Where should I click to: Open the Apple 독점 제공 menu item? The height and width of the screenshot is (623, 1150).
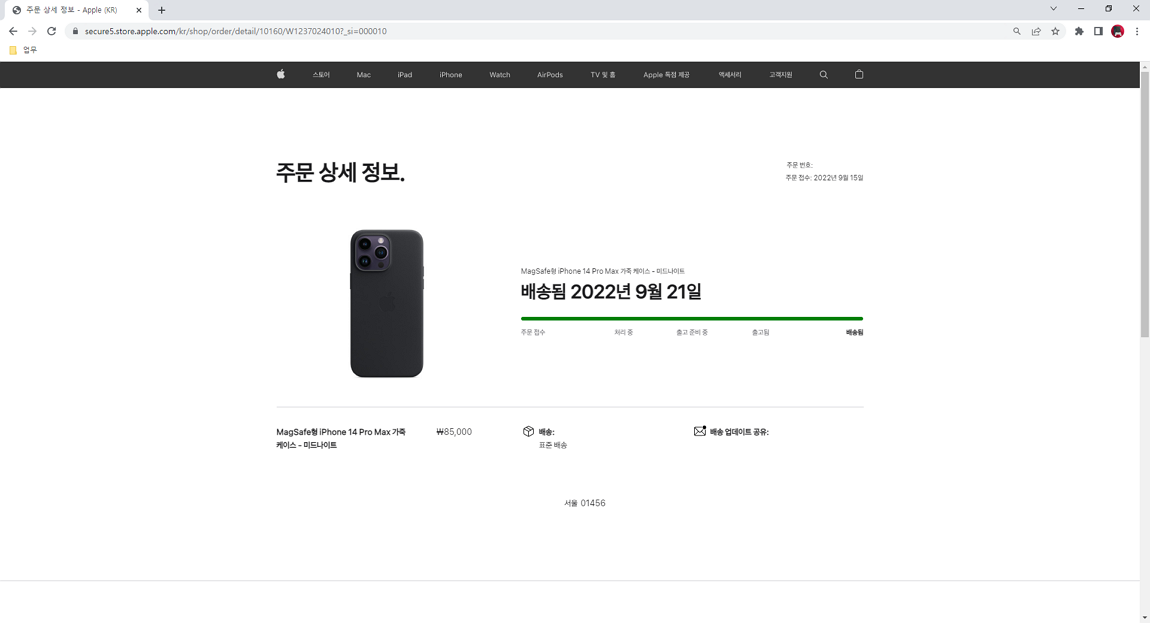pyautogui.click(x=666, y=75)
